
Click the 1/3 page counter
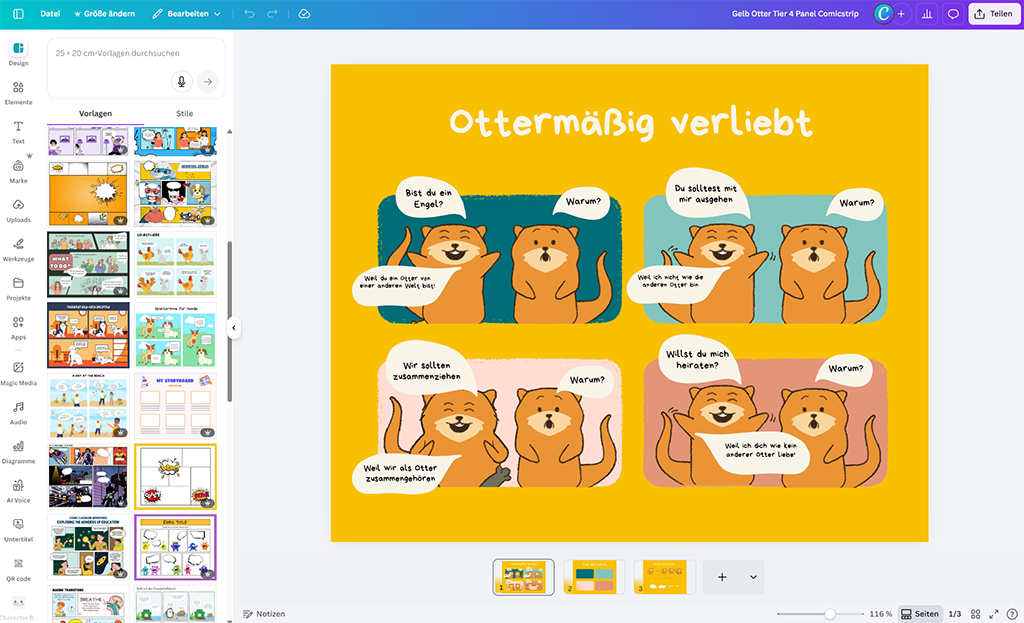(955, 614)
